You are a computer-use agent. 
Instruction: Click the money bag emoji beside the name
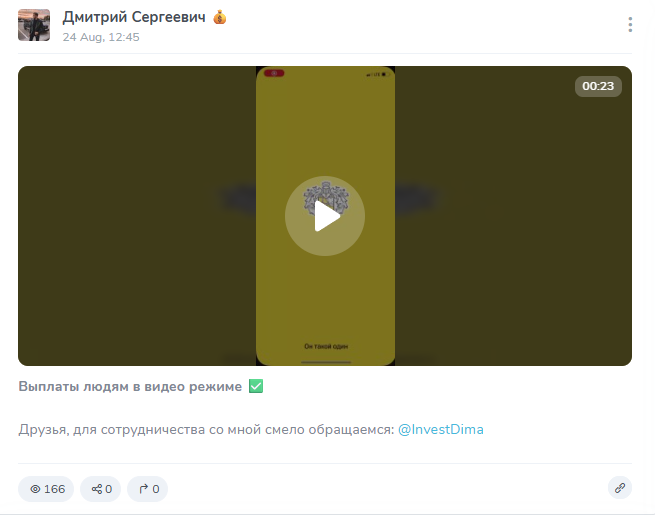tap(220, 18)
